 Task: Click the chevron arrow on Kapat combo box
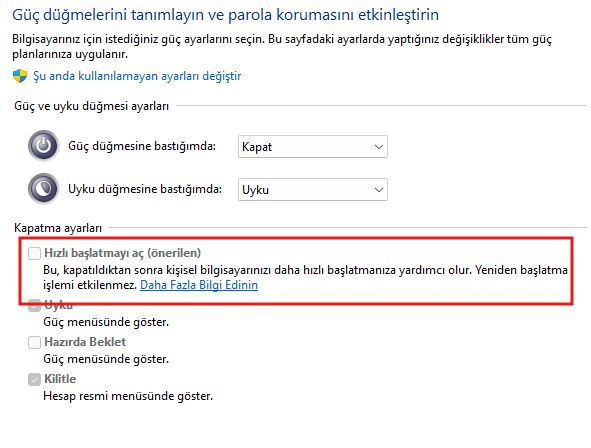(x=379, y=147)
